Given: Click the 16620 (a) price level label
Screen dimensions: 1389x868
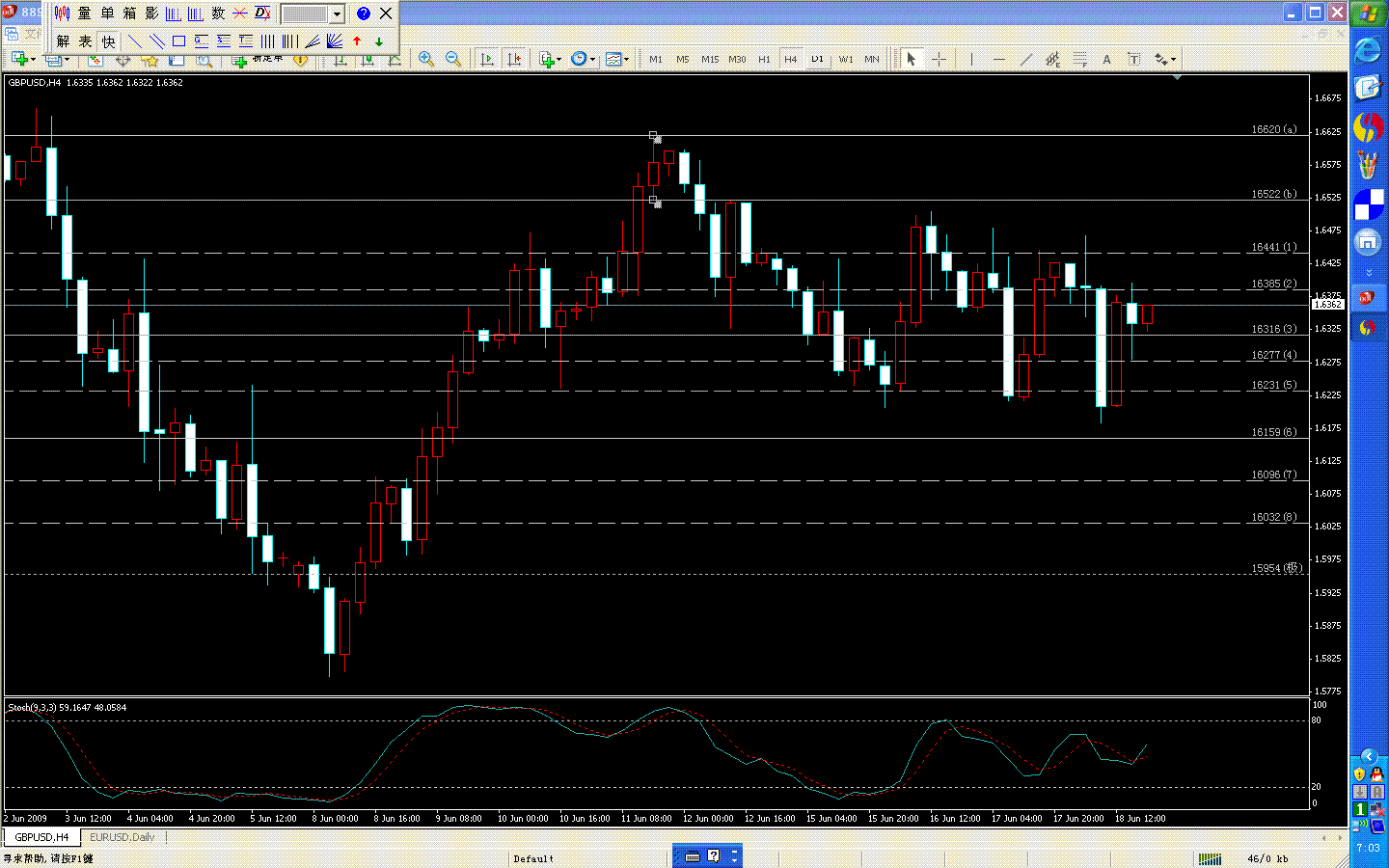Looking at the screenshot, I should (1274, 129).
